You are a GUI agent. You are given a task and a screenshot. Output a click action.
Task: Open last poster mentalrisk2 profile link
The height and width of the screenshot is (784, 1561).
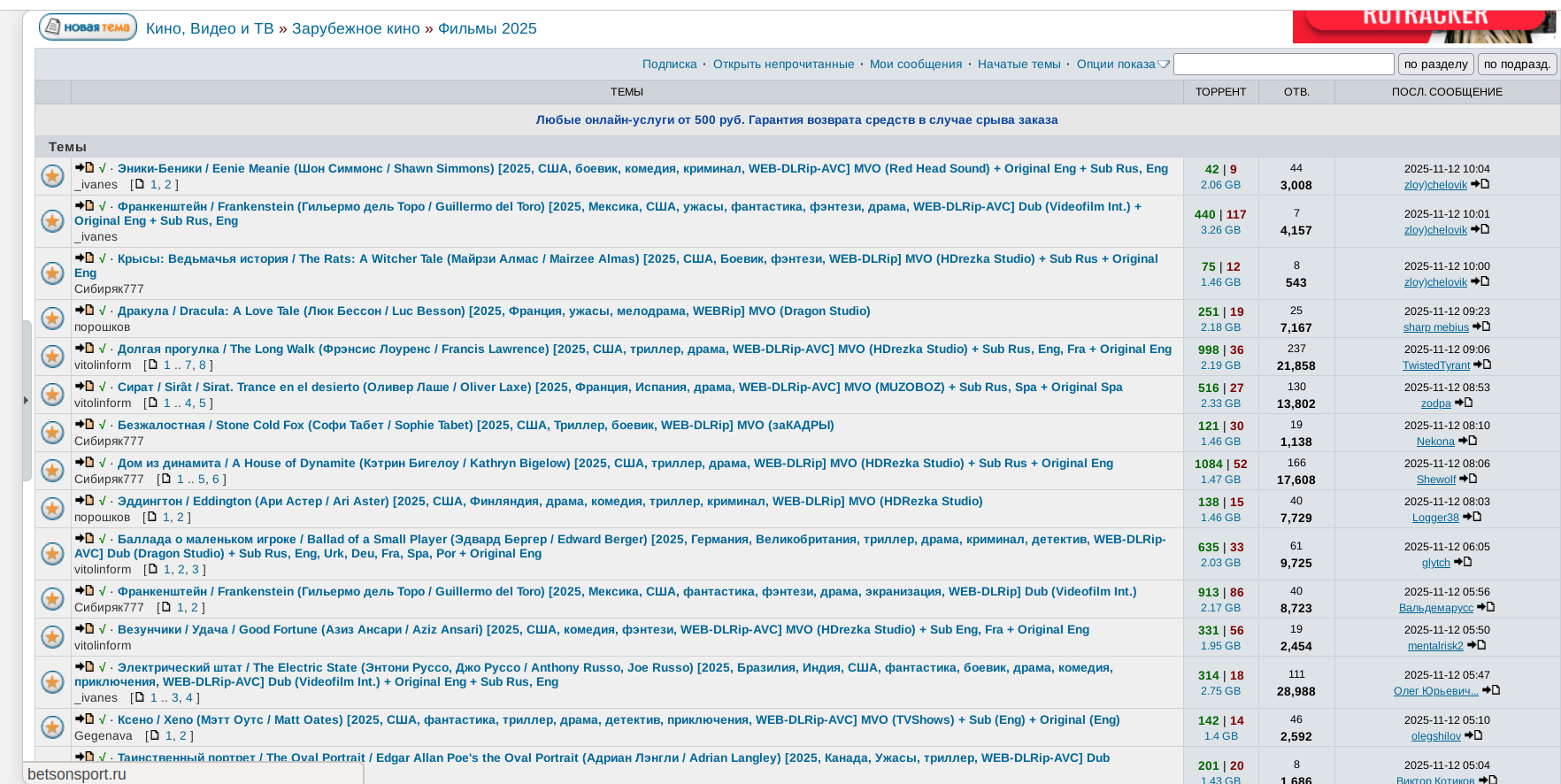[1435, 646]
